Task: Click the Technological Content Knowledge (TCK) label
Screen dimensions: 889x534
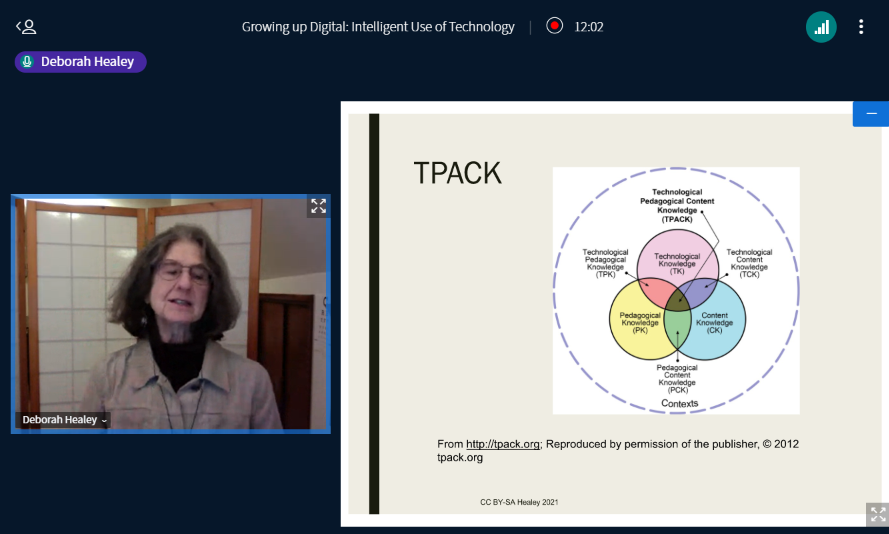Action: click(x=749, y=263)
